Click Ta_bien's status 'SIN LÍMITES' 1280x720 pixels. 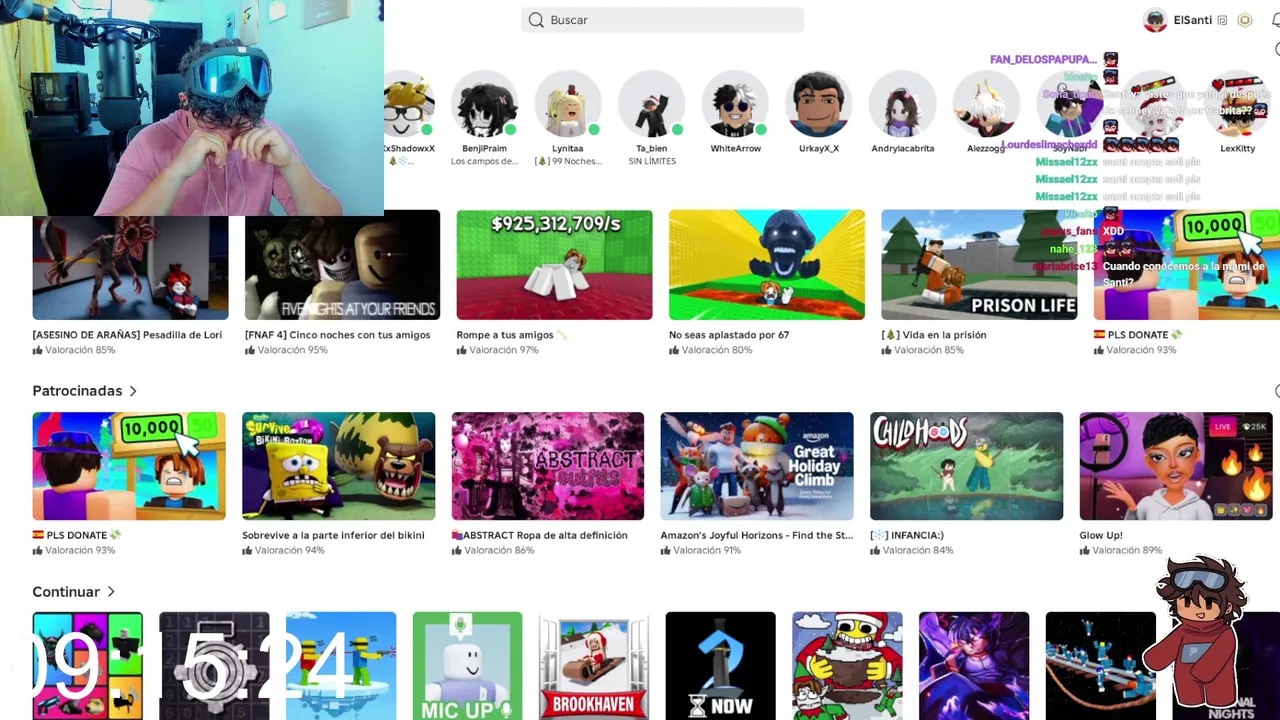[652, 161]
